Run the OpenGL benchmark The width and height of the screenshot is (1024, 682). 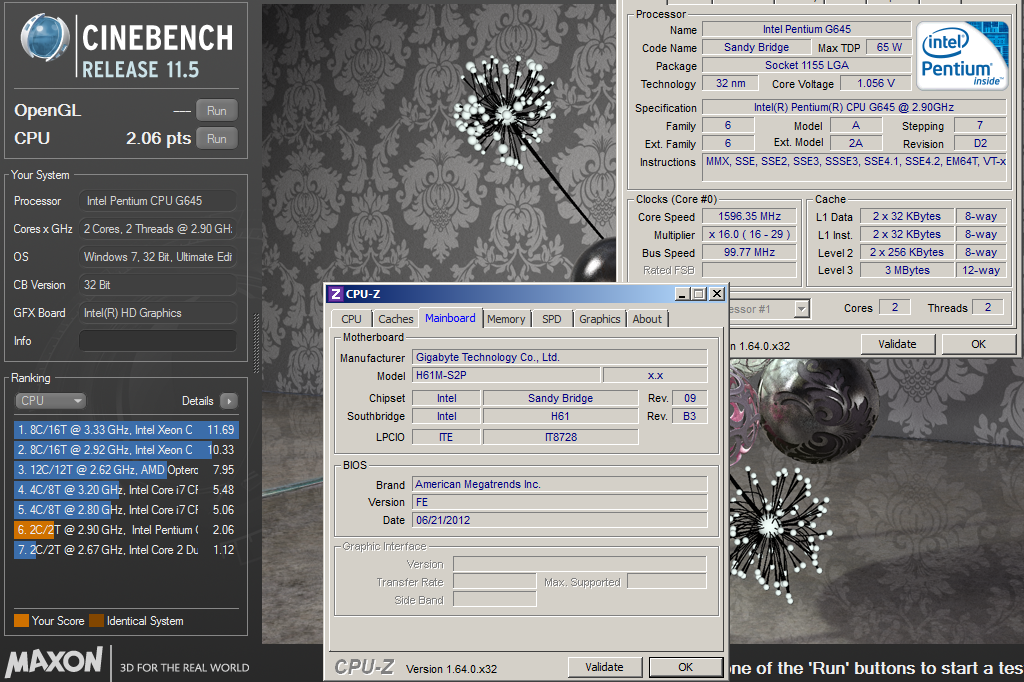[216, 110]
